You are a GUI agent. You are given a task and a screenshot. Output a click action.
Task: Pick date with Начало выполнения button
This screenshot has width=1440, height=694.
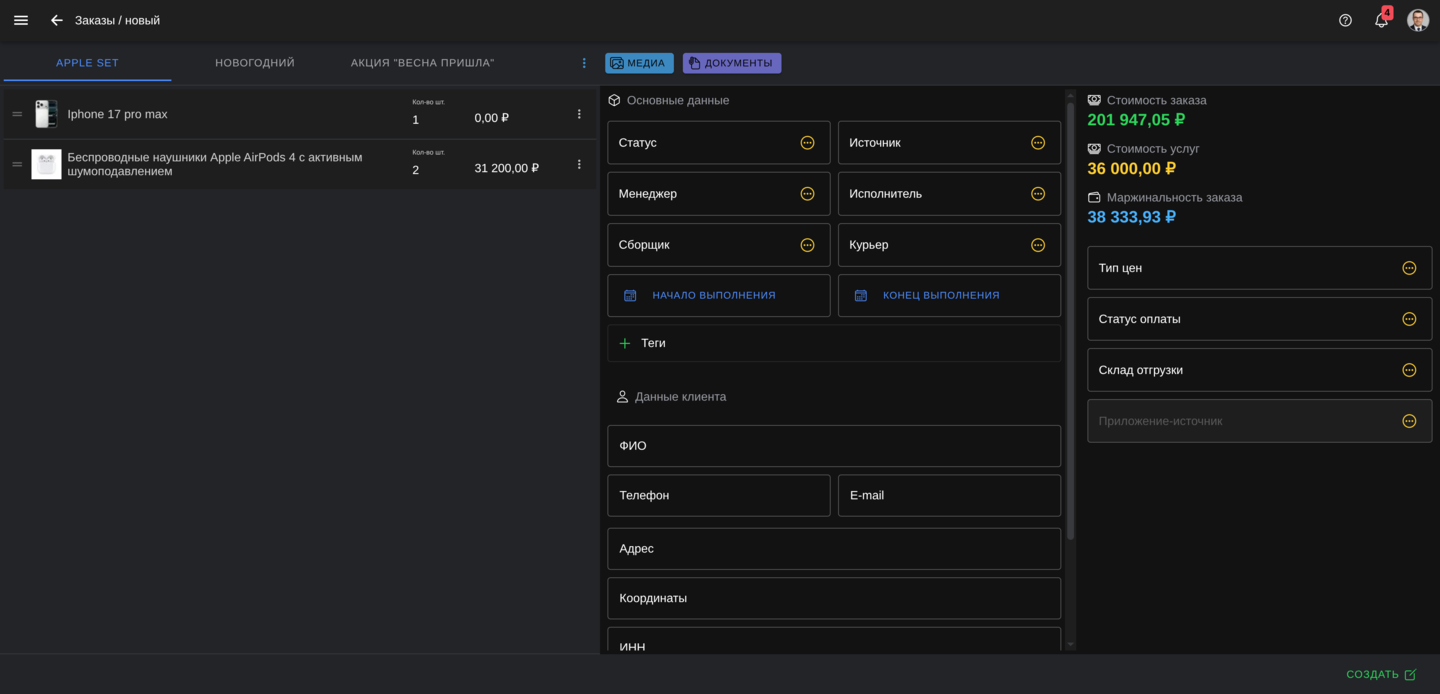coord(718,296)
